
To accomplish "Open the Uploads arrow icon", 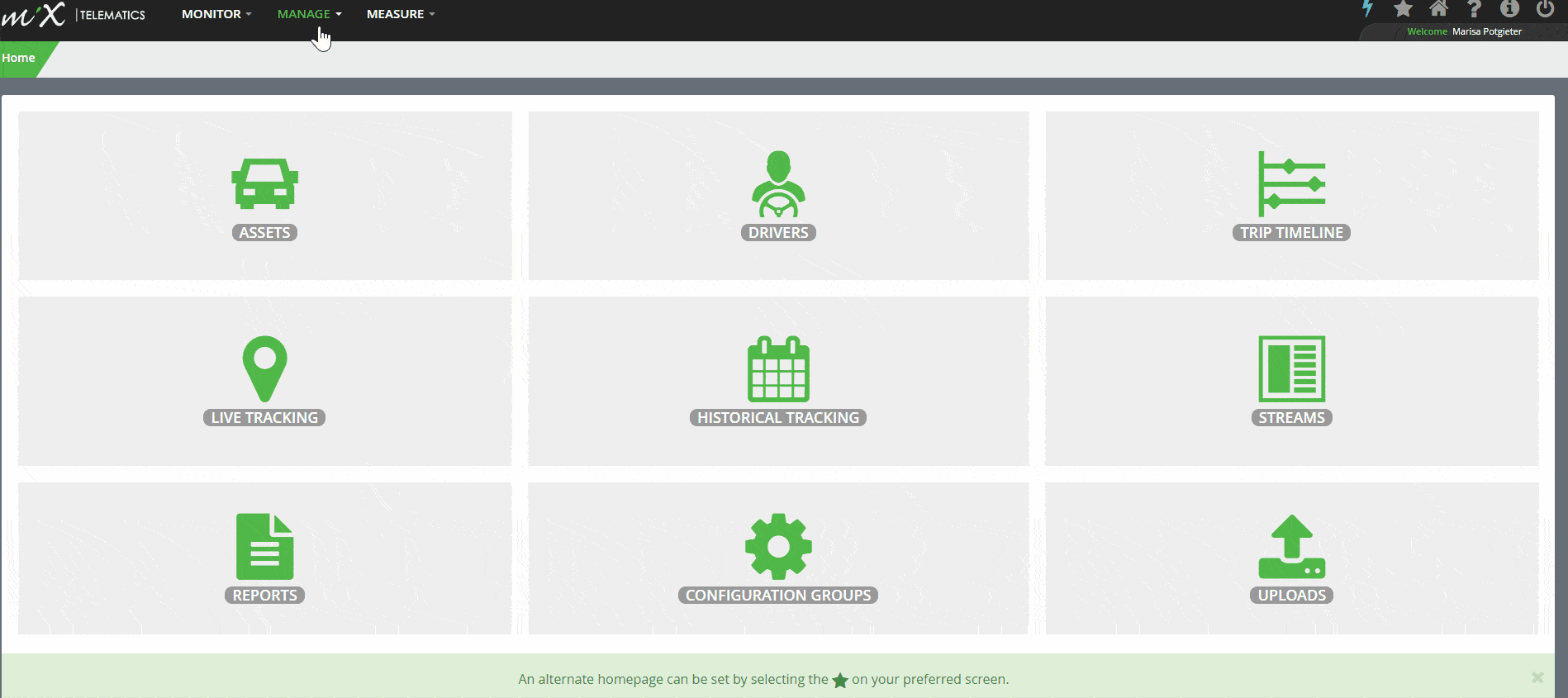I will [1291, 546].
